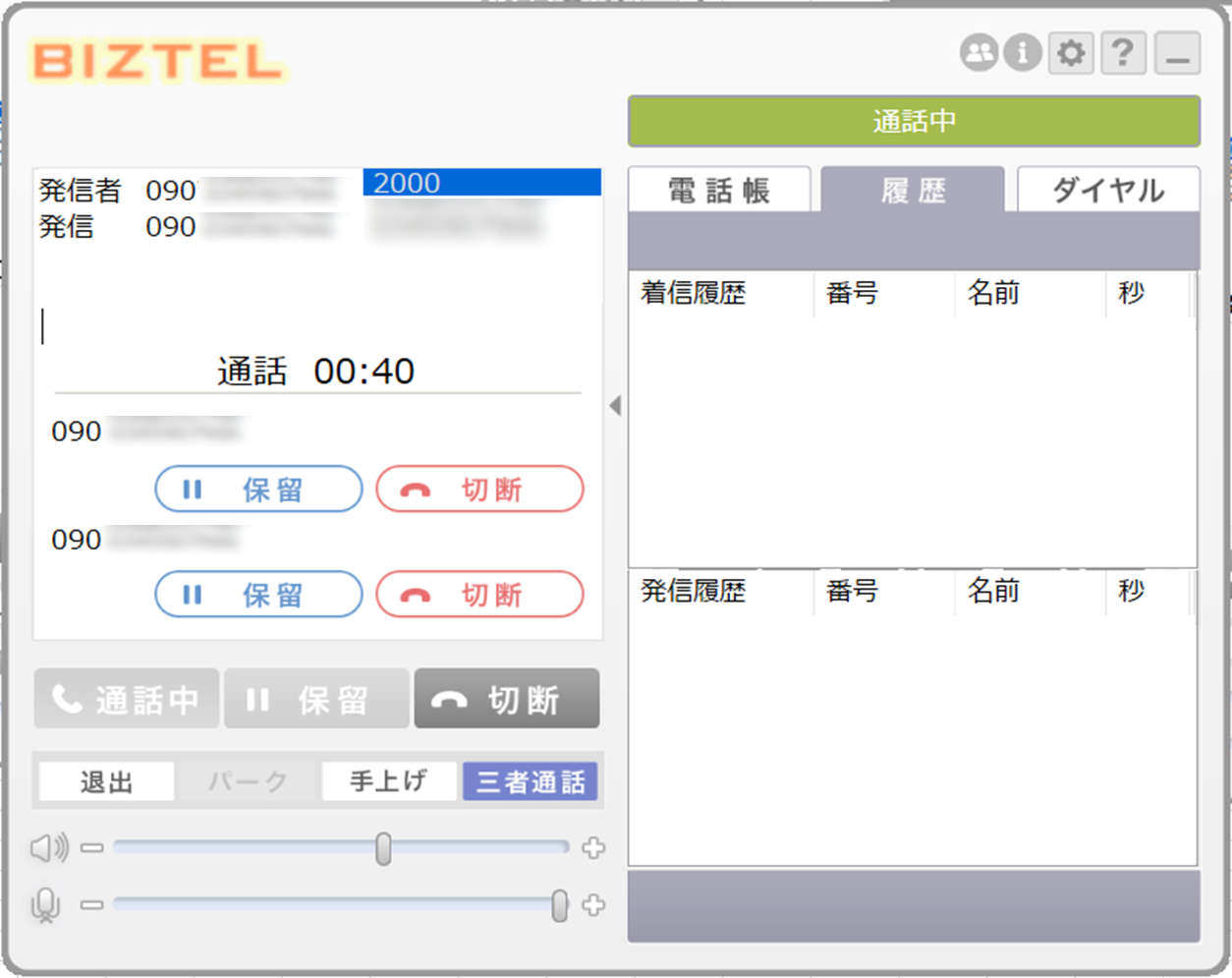Toggle the 三者通話 three-way call button
The width and height of the screenshot is (1232, 978).
coord(531,782)
